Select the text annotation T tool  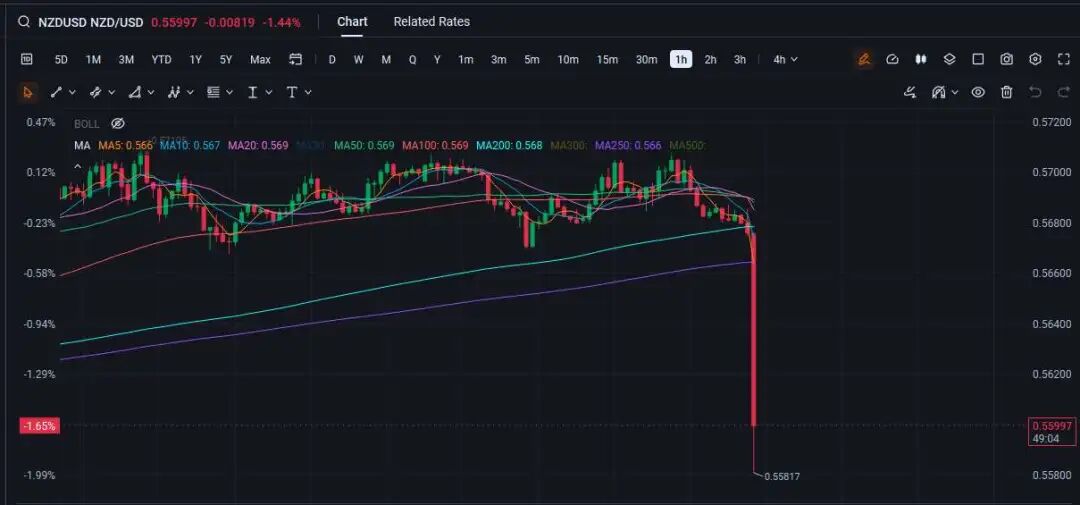coord(292,92)
